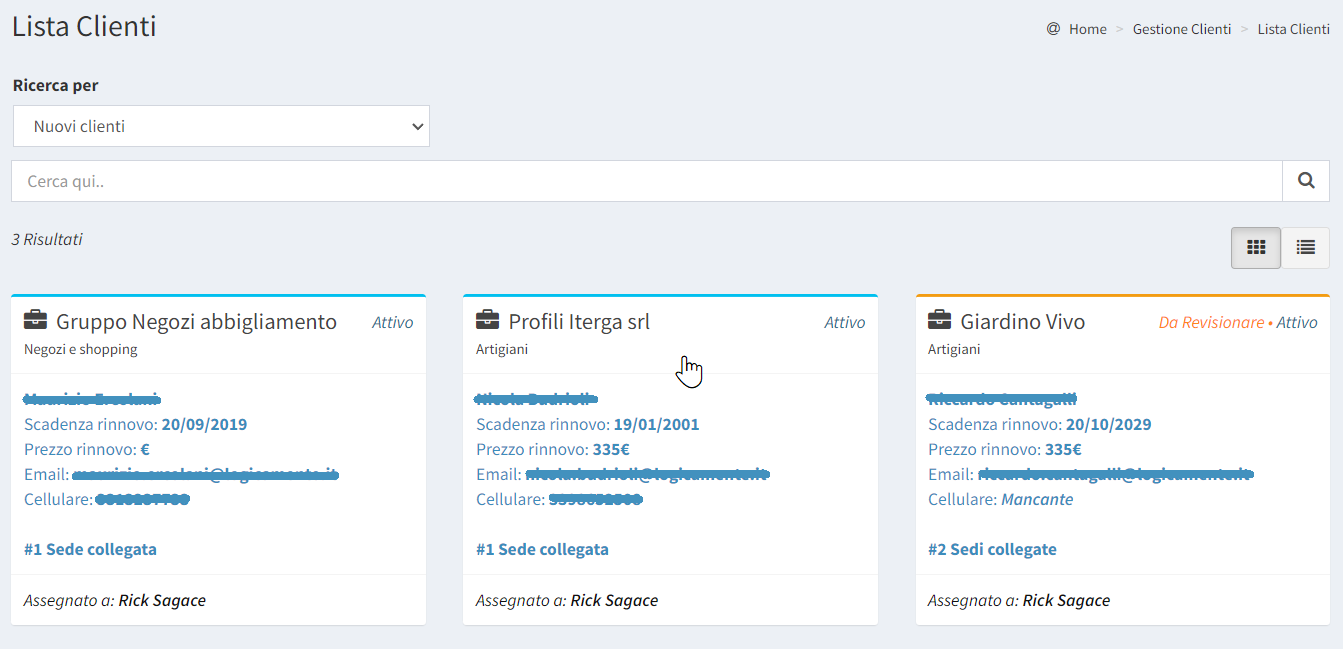Open Gruppo Negozi abbigliamento client title
This screenshot has width=1343, height=649.
[196, 321]
